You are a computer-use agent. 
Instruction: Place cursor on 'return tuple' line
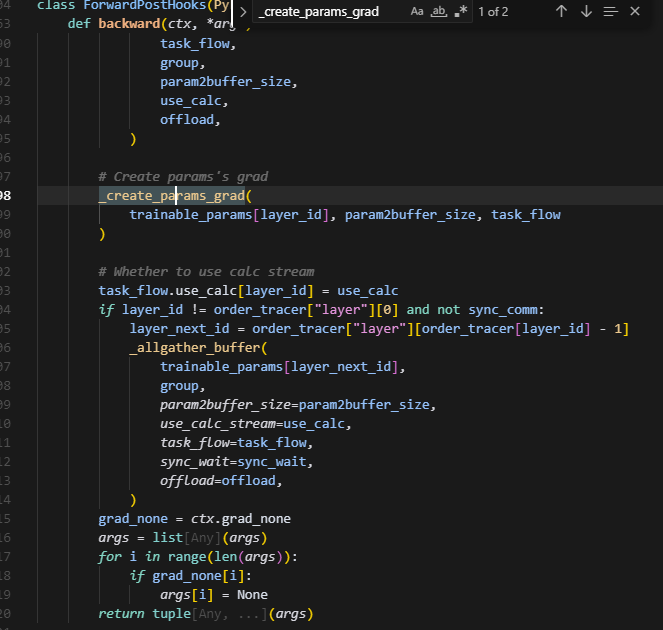(205, 613)
